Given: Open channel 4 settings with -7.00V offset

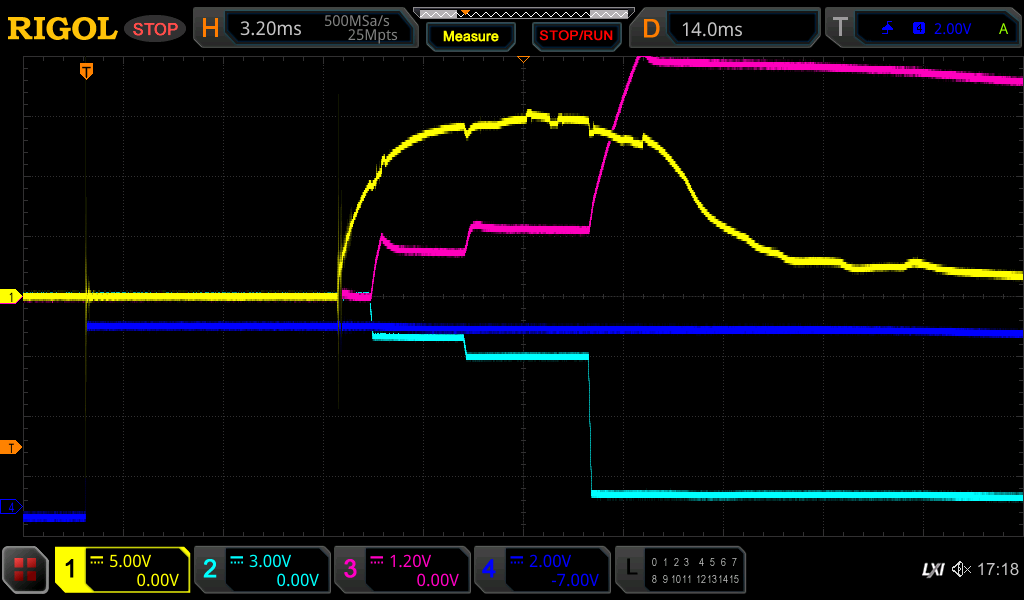Looking at the screenshot, I should coord(542,570).
